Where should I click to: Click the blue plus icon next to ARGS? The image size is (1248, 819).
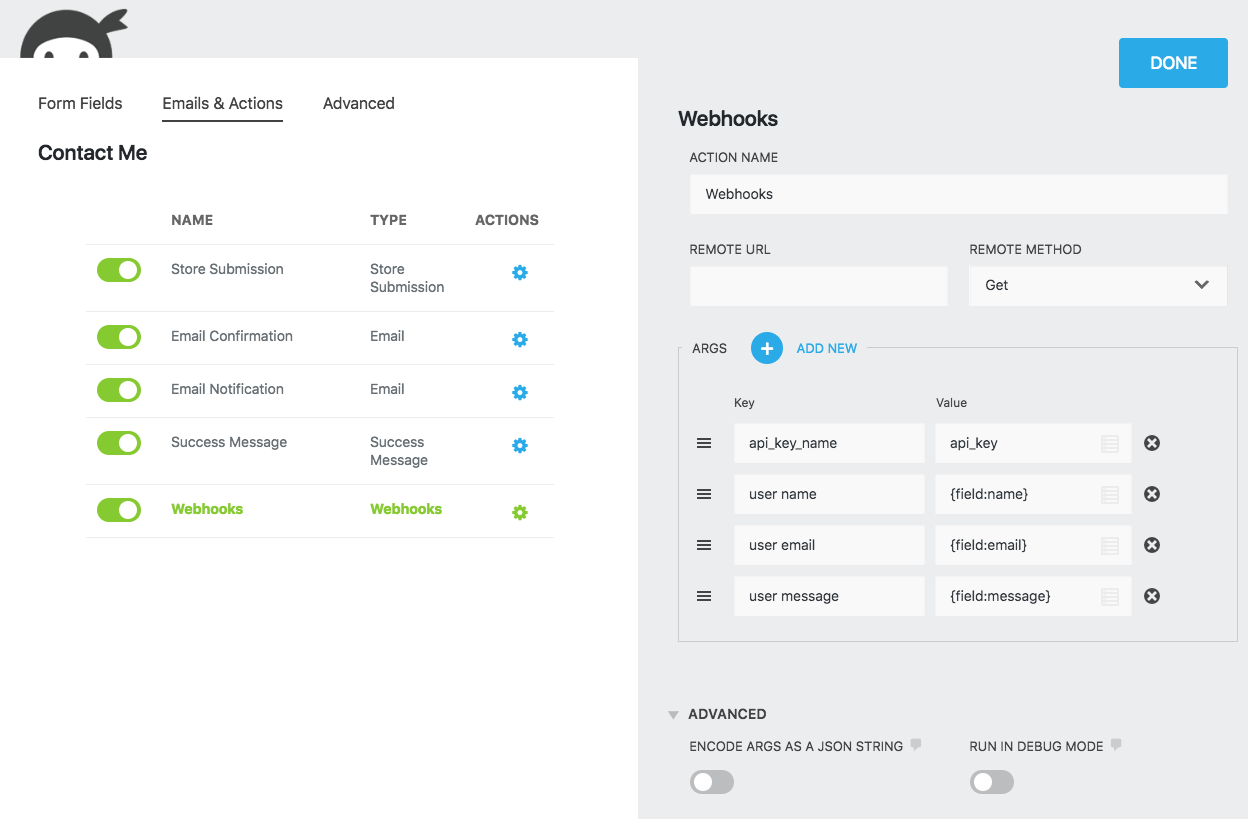tap(766, 348)
